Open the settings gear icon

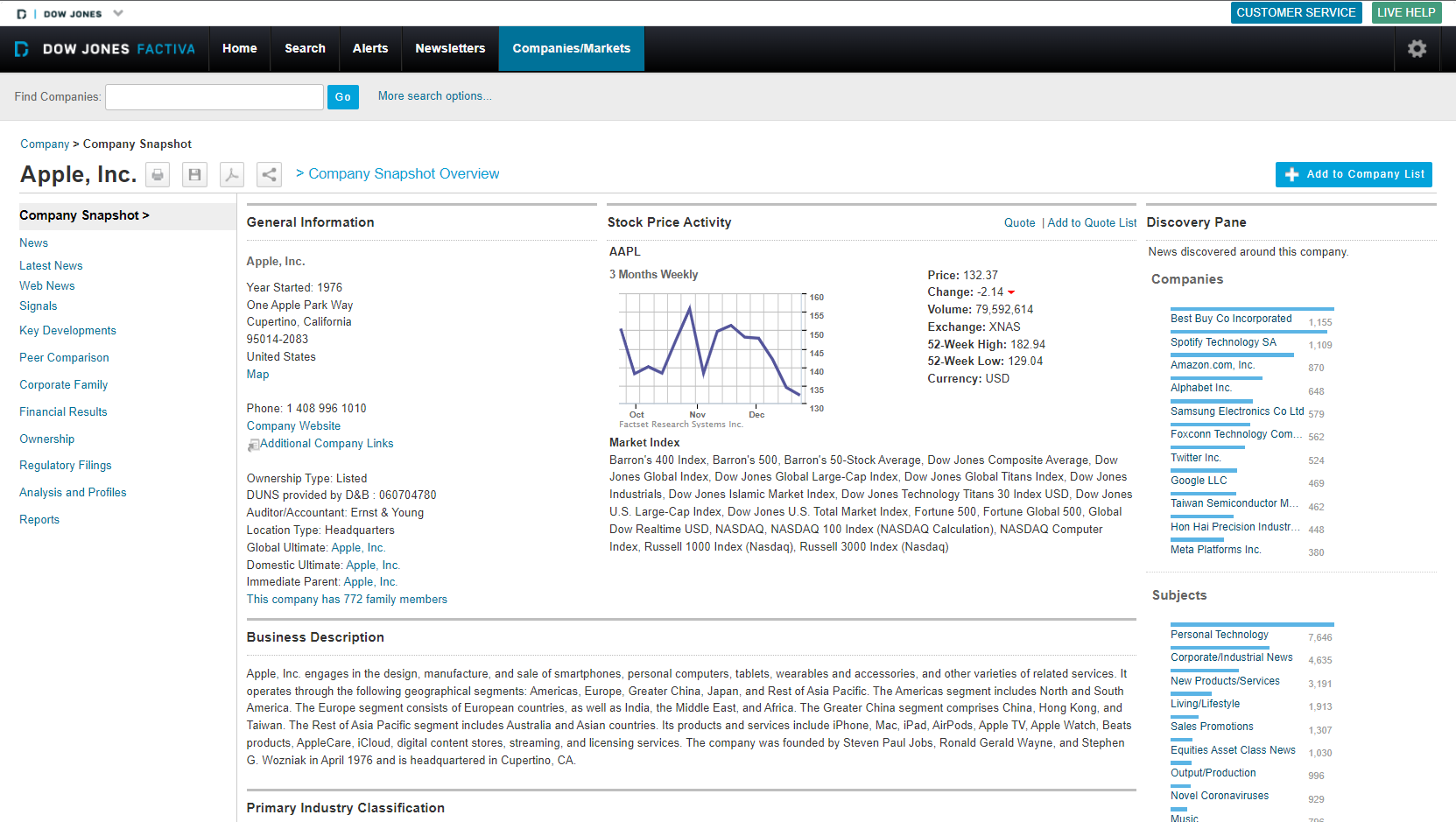point(1417,49)
